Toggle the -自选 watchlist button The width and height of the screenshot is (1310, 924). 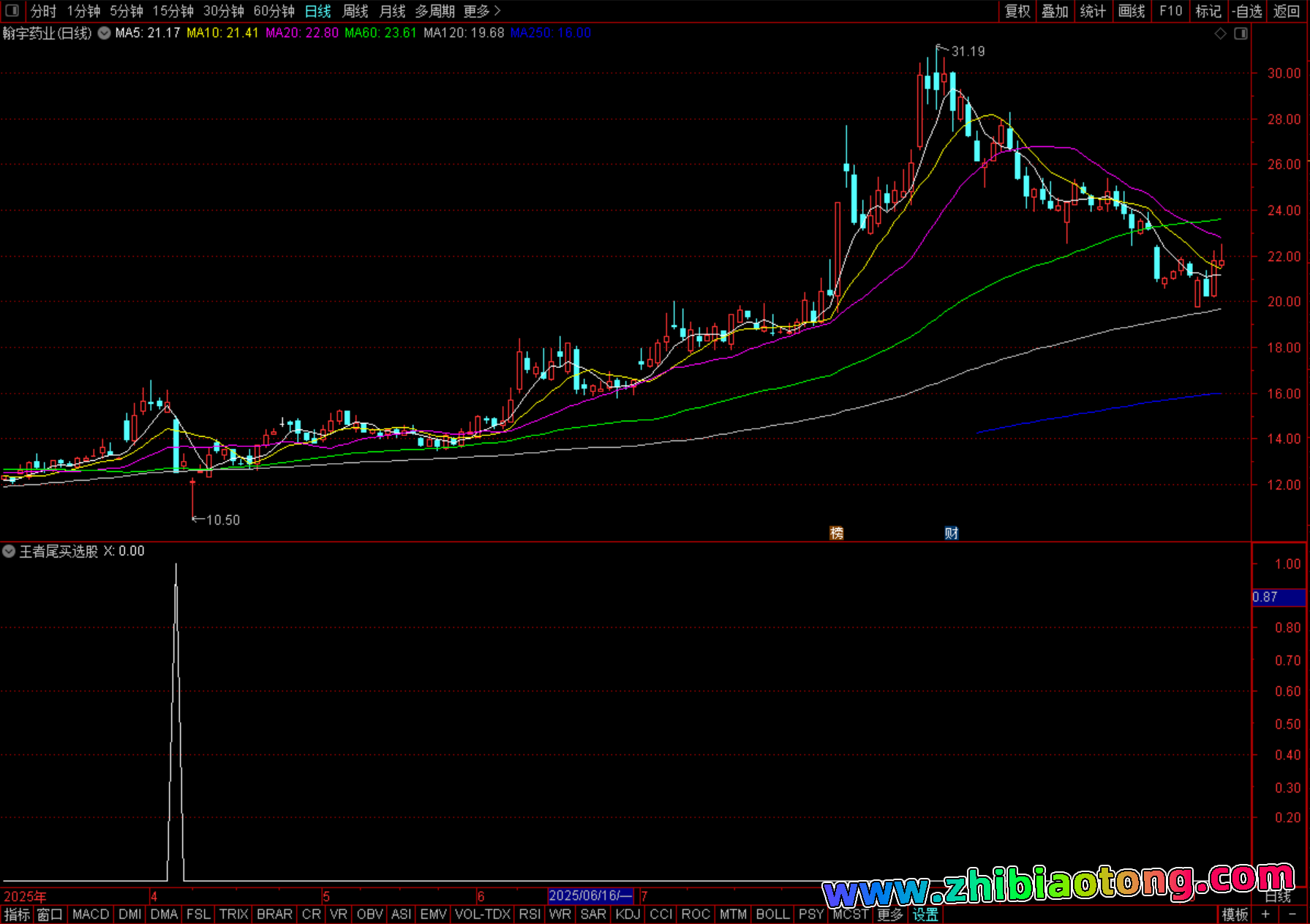[x=1247, y=11]
